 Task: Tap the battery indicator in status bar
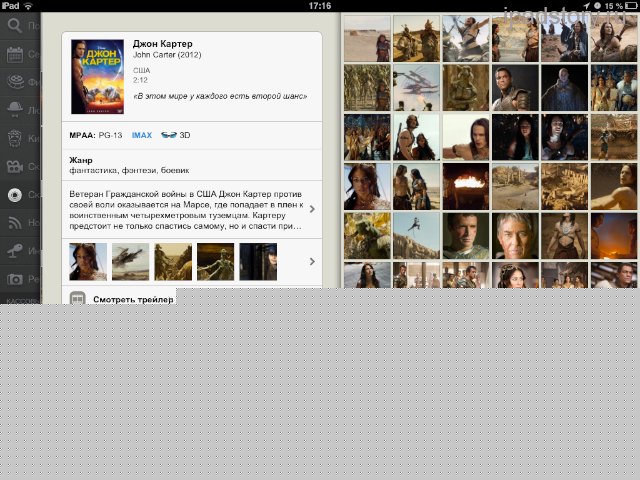pyautogui.click(x=631, y=6)
